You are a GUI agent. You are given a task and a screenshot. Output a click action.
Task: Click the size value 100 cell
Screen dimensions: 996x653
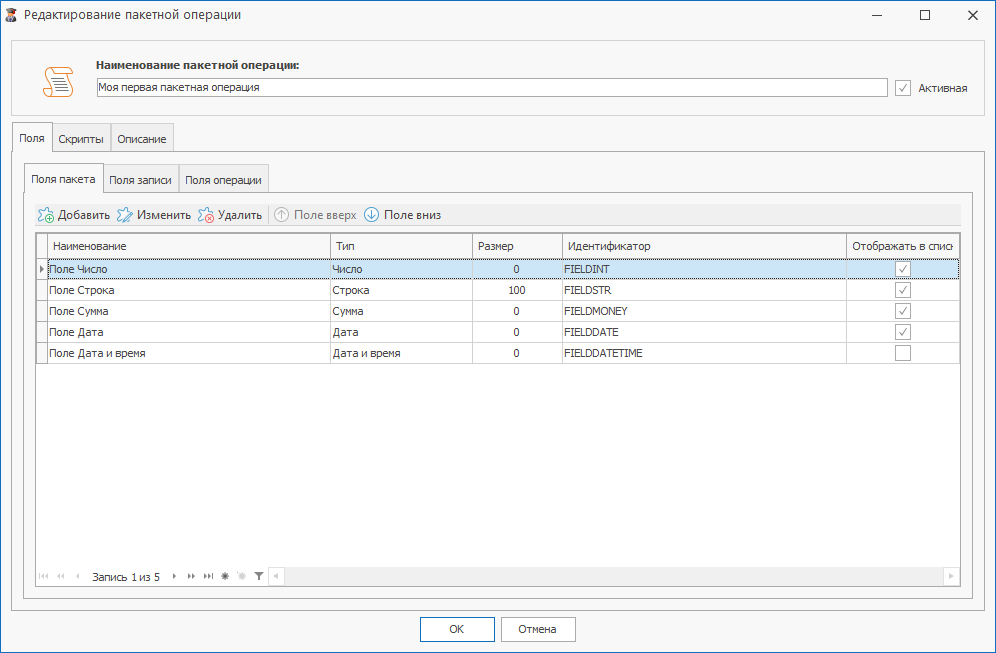517,290
